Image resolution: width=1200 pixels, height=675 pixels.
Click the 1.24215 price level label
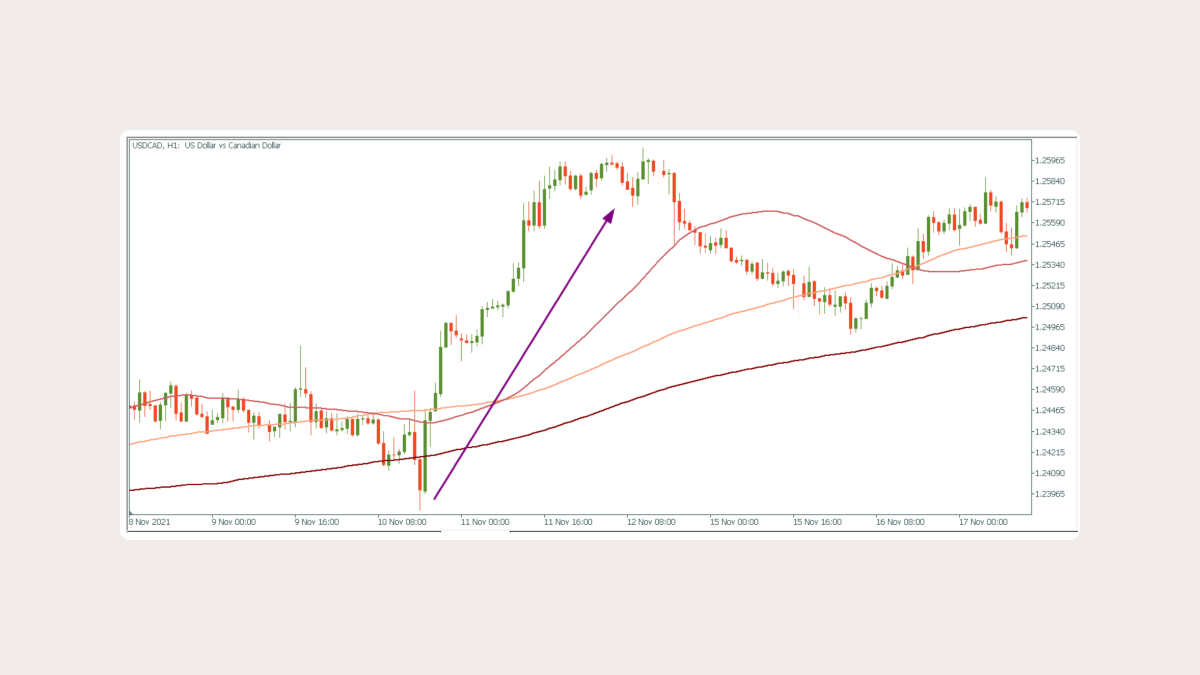1051,452
